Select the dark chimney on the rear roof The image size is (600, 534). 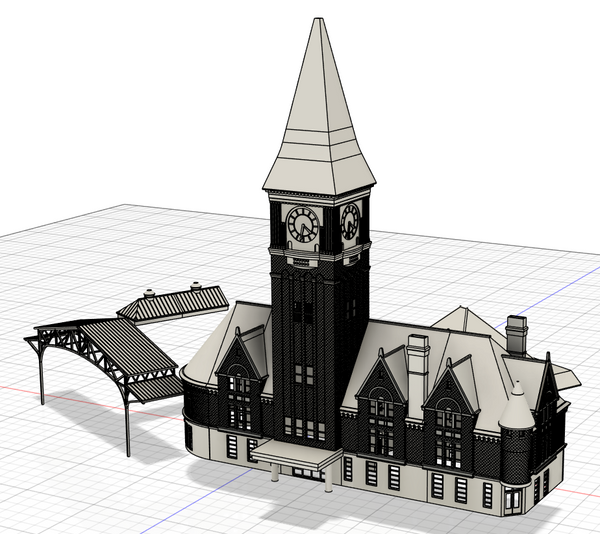coord(517,335)
